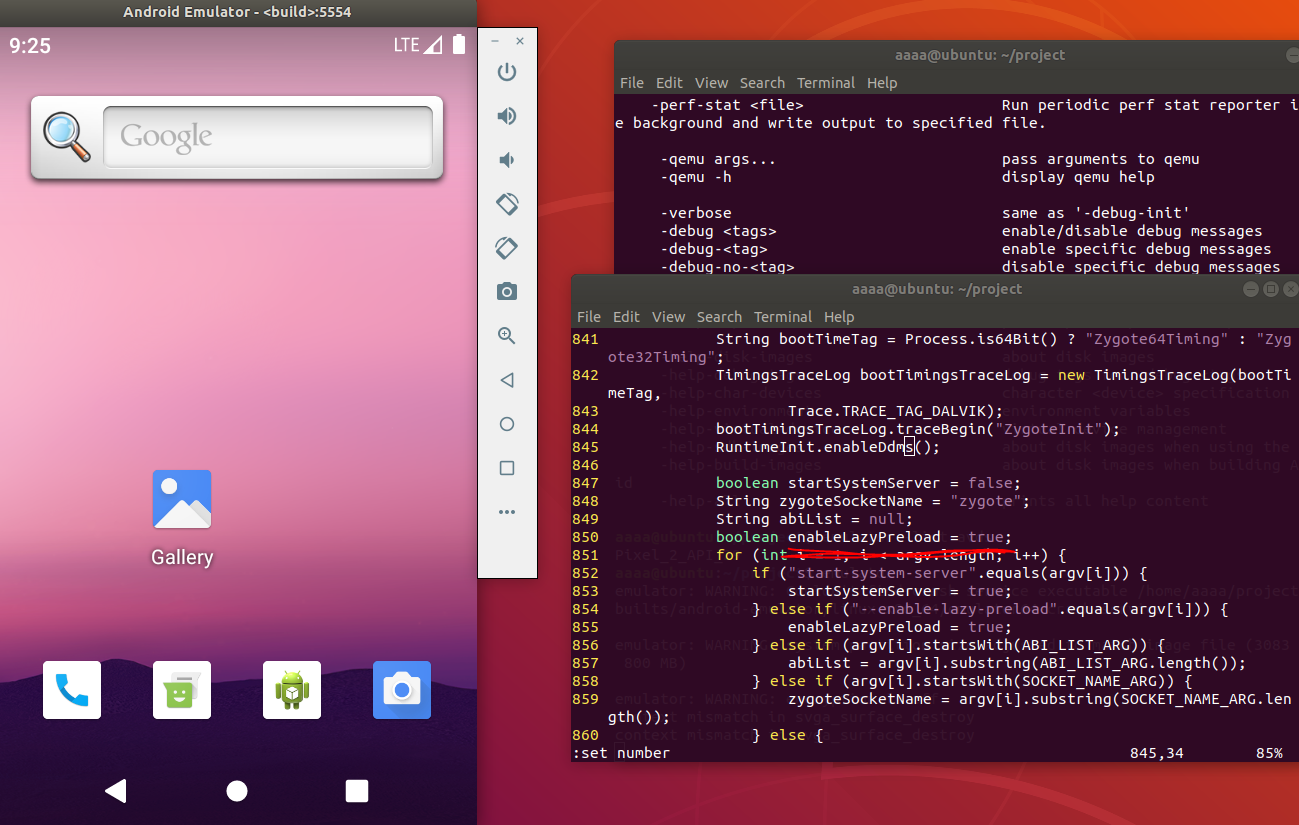Rotate emulator right using second rotate icon
This screenshot has width=1299, height=825.
click(507, 247)
